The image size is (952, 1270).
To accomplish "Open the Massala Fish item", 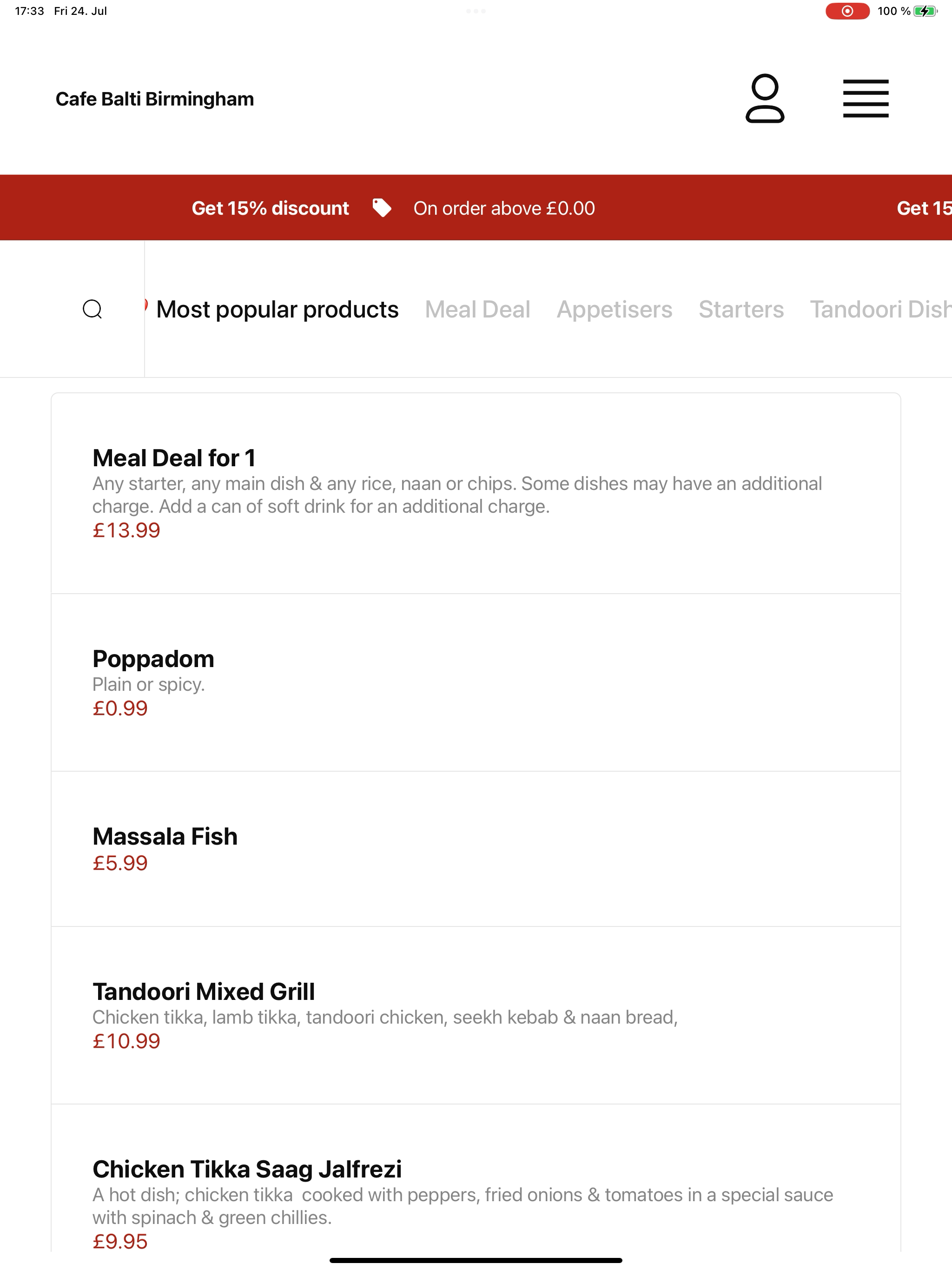I will pos(476,849).
